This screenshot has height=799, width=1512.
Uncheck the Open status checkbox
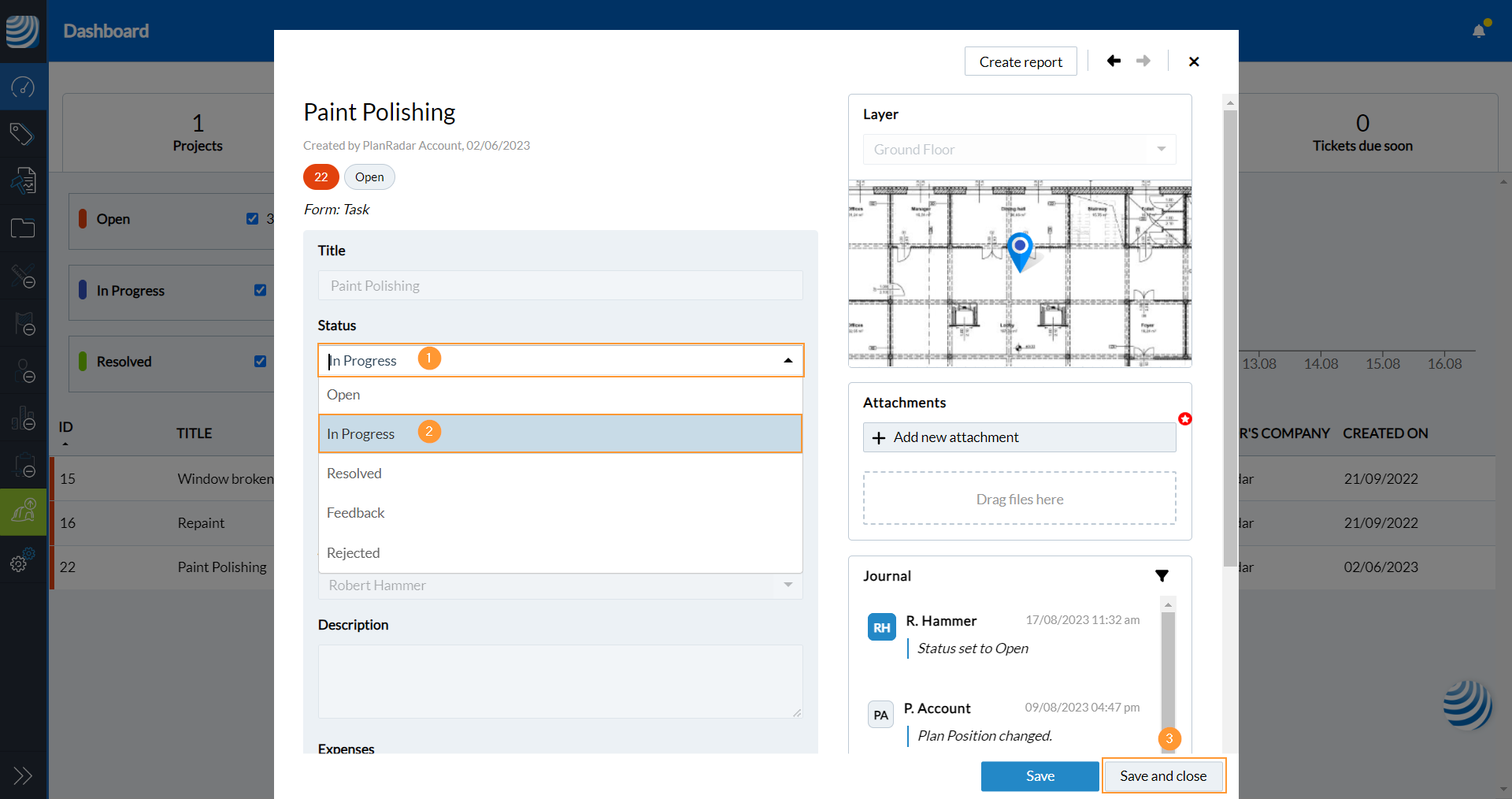pos(252,219)
